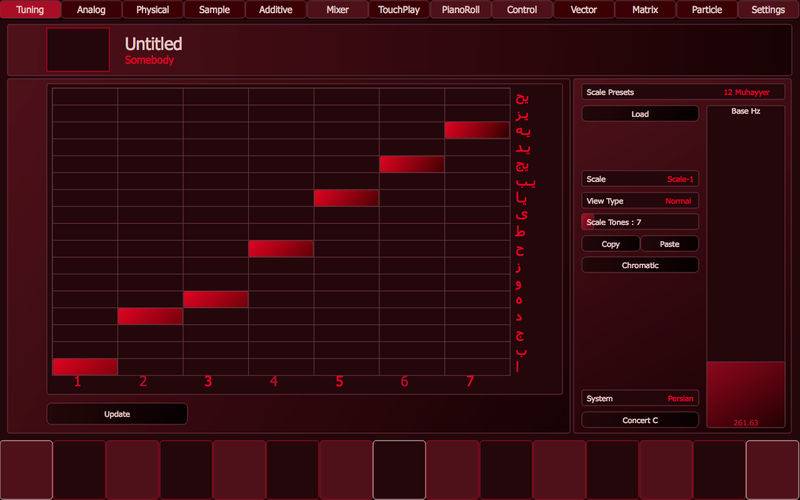Click the Chromatic button
Viewport: 800px width, 500px height.
tap(640, 265)
